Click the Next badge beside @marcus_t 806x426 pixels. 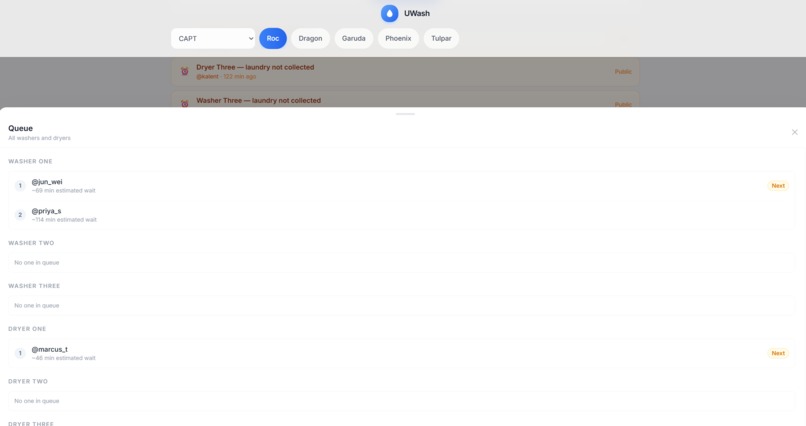pos(778,353)
